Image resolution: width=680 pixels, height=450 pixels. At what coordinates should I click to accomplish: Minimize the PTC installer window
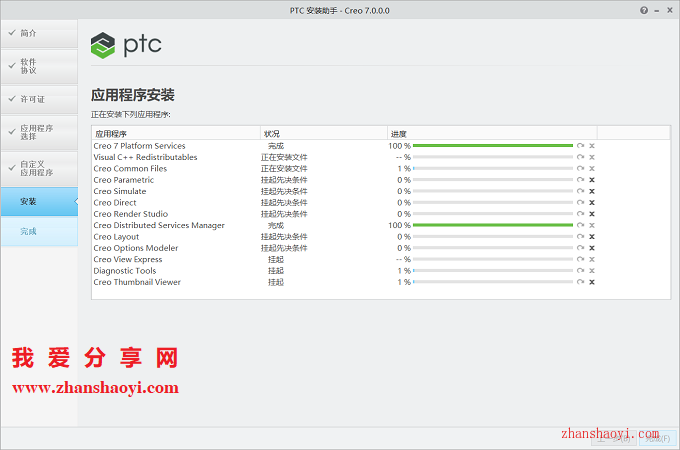coord(657,11)
